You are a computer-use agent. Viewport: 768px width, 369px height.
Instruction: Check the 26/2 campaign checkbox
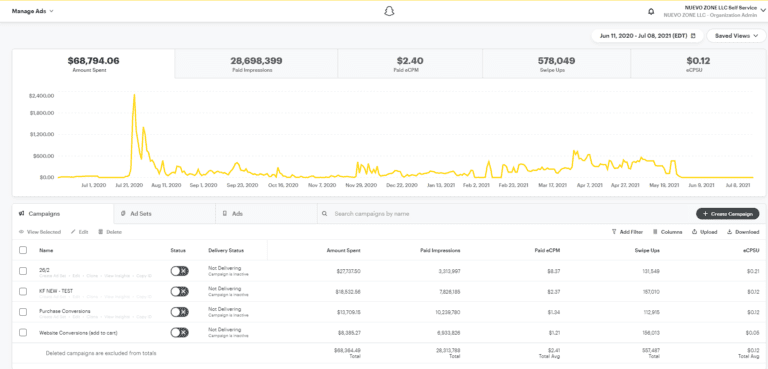(x=23, y=271)
